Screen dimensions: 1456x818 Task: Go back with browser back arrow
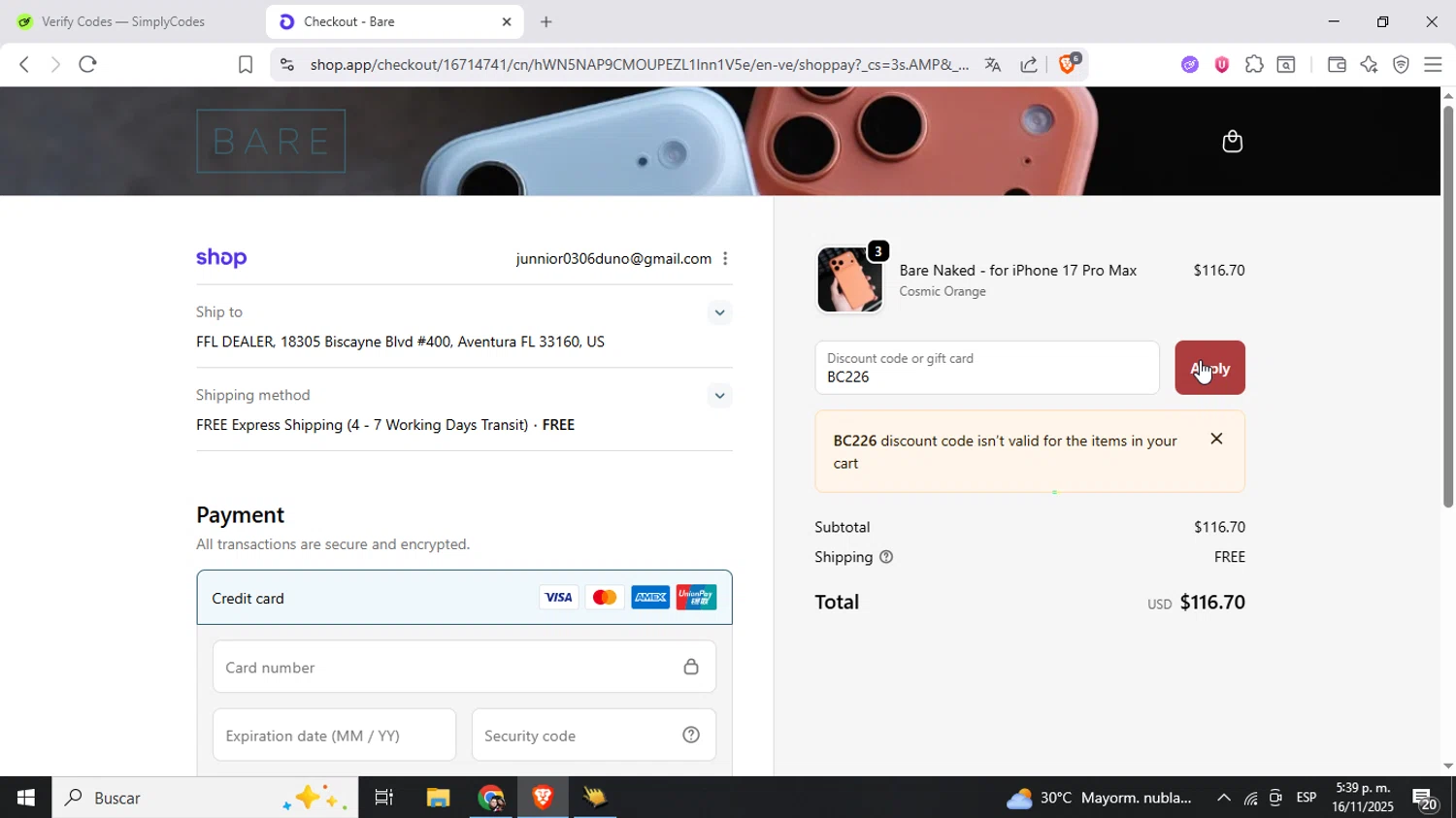(x=23, y=64)
